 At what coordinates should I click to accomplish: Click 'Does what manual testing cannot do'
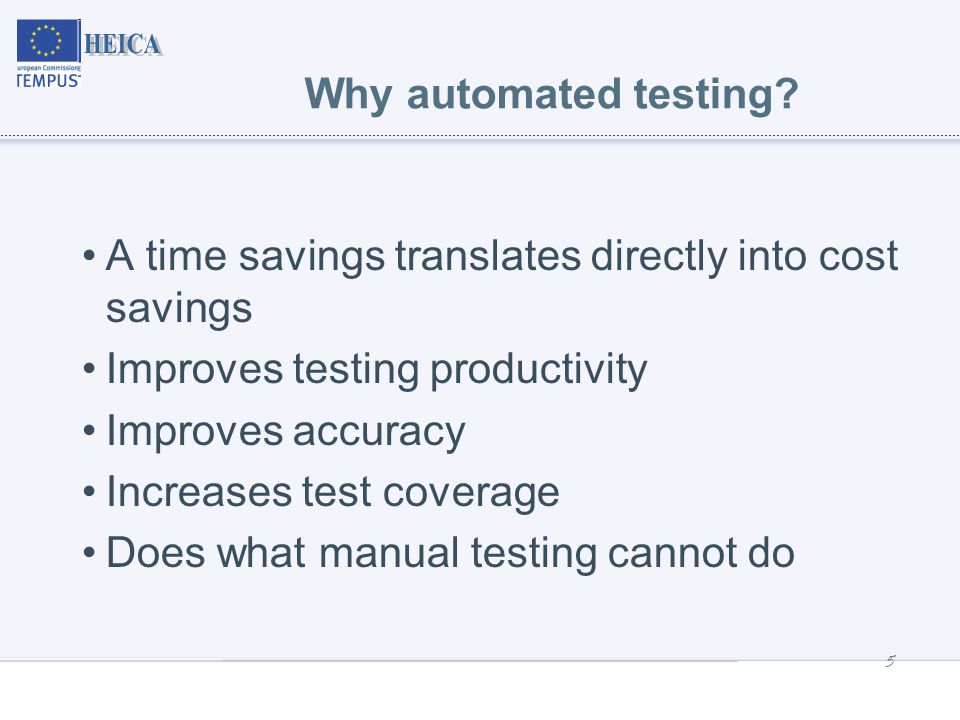[x=451, y=554]
